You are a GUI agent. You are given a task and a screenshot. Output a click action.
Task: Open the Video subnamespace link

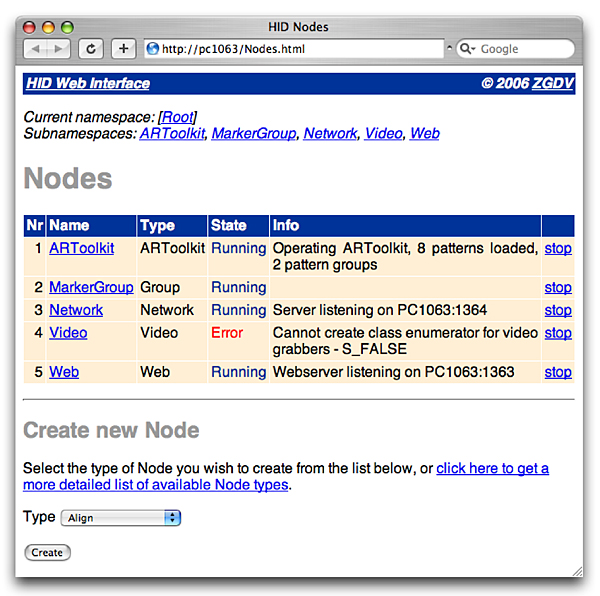pos(383,134)
